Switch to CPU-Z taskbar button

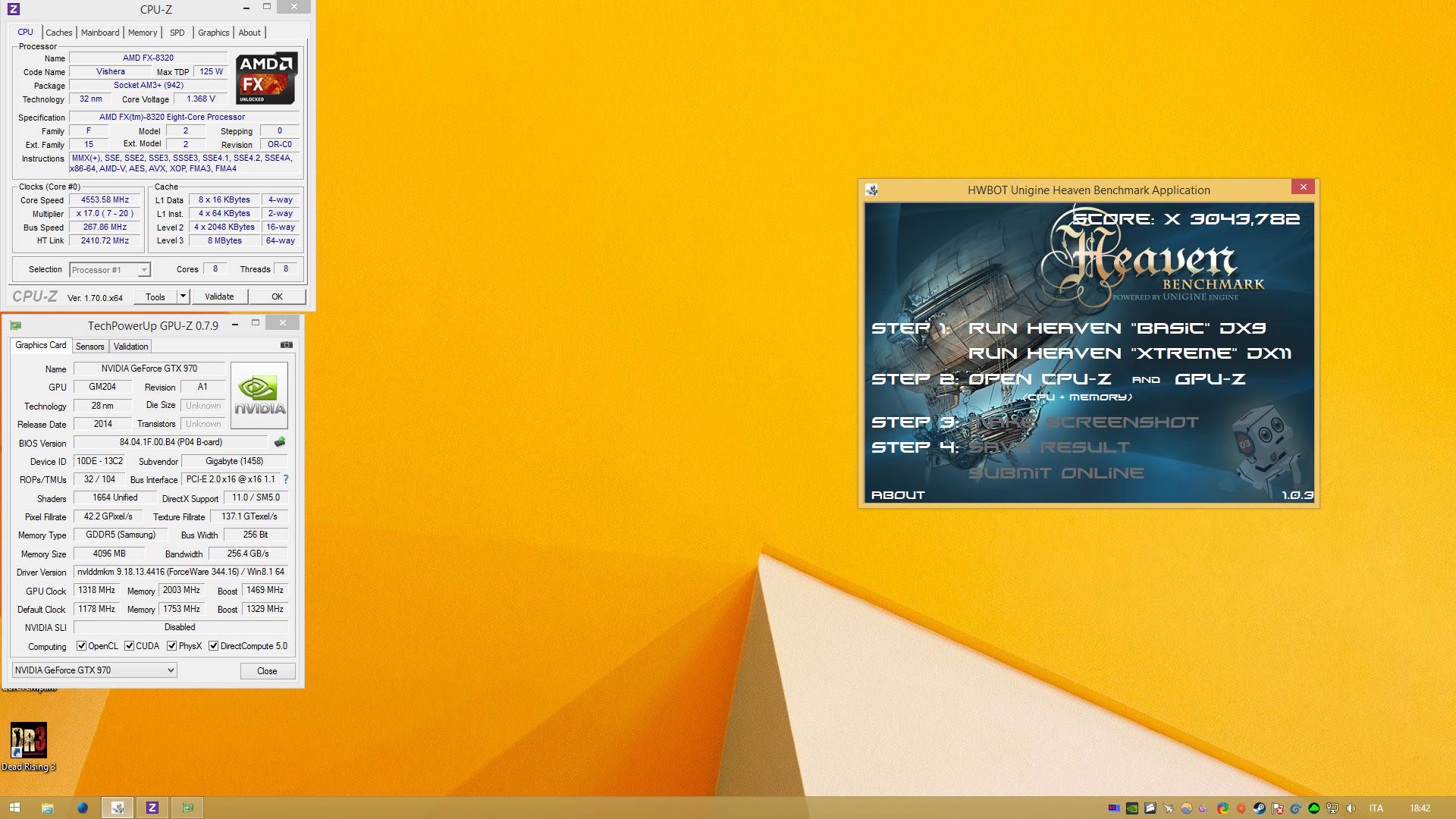click(152, 808)
